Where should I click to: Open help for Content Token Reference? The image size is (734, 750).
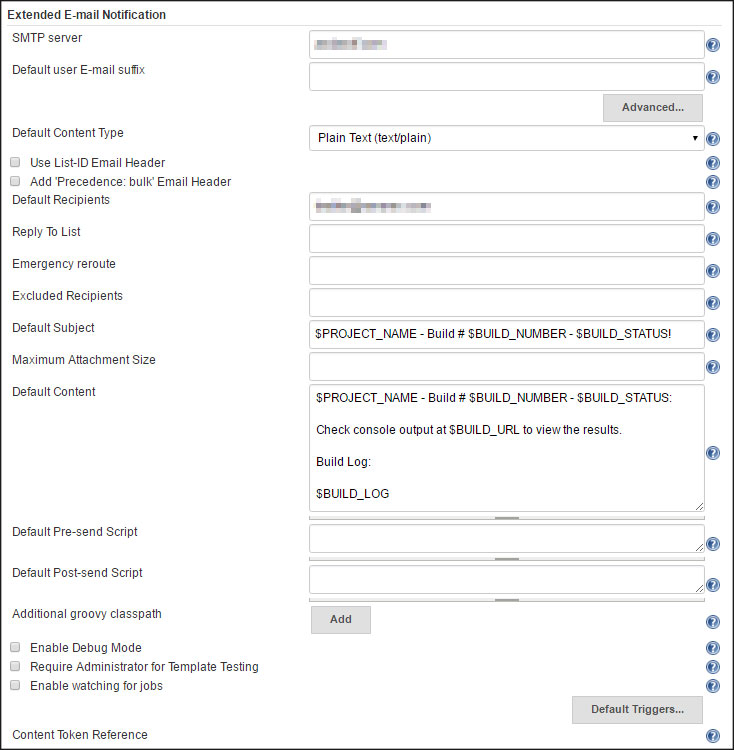(x=712, y=736)
